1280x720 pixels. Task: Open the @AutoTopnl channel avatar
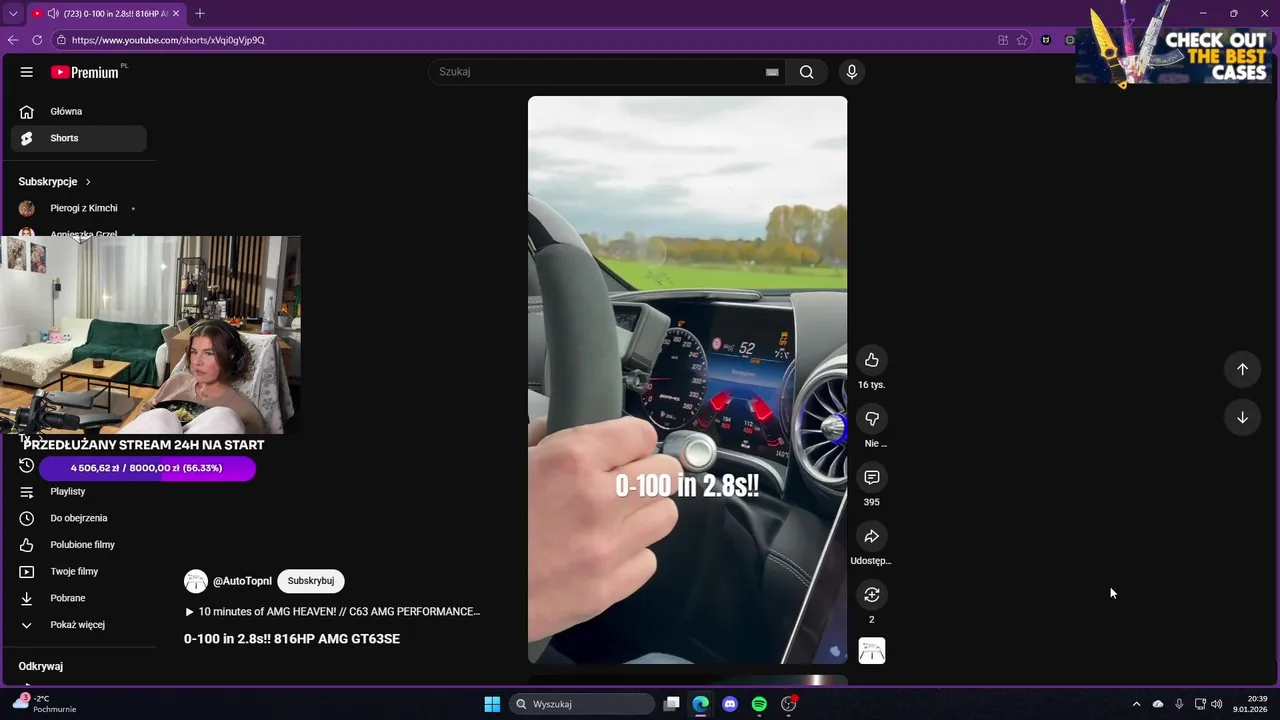click(196, 581)
